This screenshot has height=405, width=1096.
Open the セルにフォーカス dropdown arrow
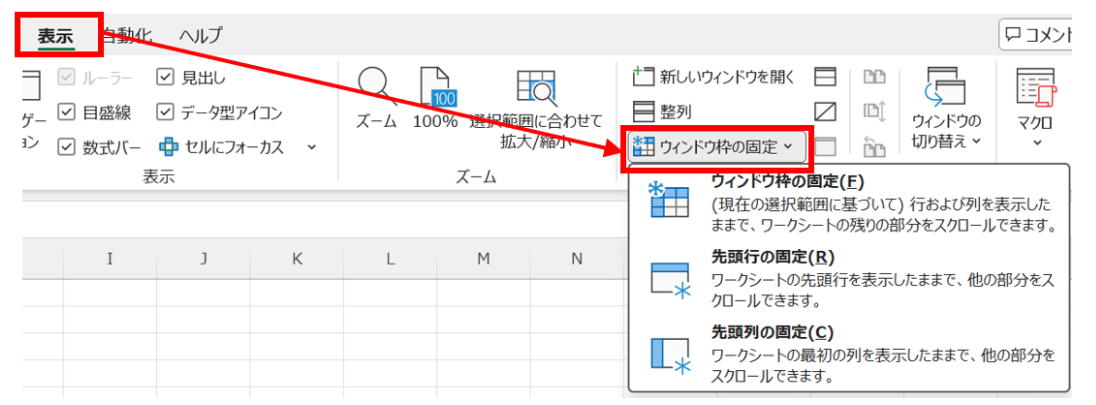click(311, 147)
